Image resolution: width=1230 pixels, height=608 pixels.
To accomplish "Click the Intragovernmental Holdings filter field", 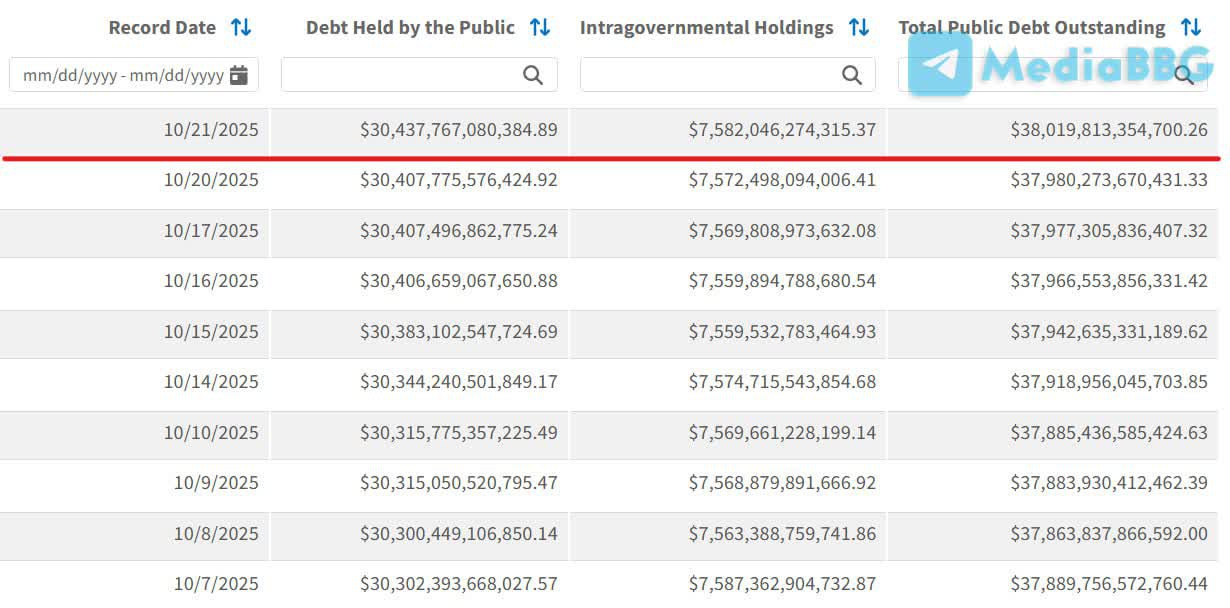I will (712, 75).
